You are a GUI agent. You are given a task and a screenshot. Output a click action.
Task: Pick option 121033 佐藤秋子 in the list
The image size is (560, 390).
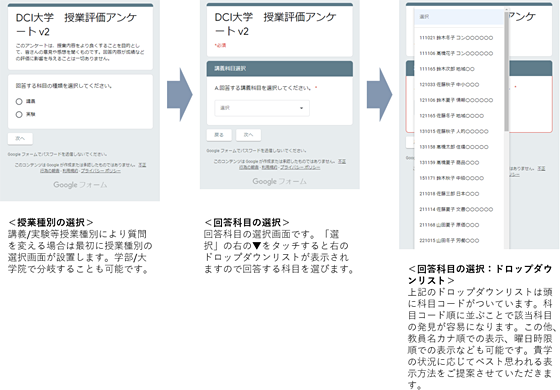[x=459, y=85]
